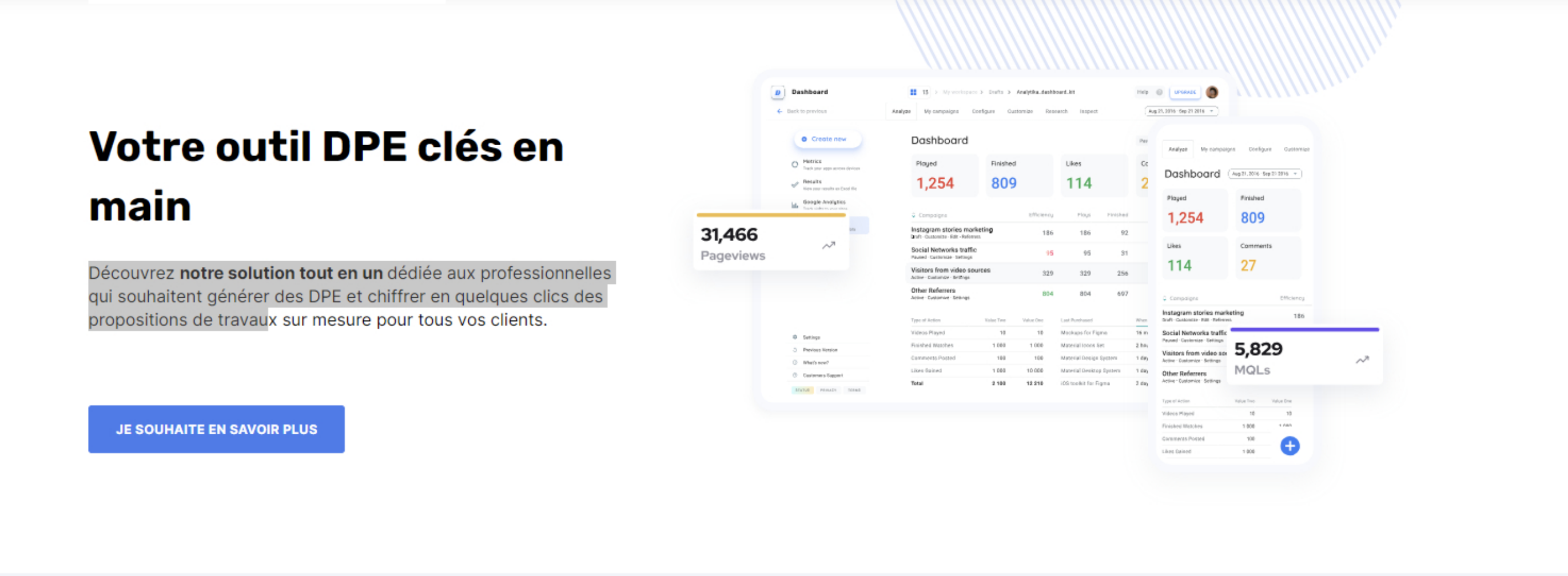Select the Metrics sidebar circle icon
Viewport: 1568px width, 576px height.
[794, 164]
